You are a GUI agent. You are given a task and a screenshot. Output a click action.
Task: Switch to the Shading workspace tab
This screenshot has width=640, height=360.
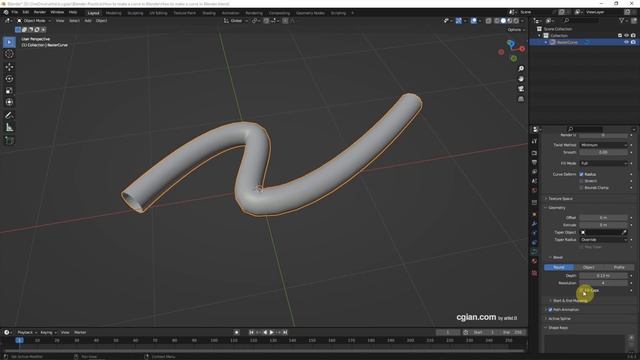coord(209,13)
